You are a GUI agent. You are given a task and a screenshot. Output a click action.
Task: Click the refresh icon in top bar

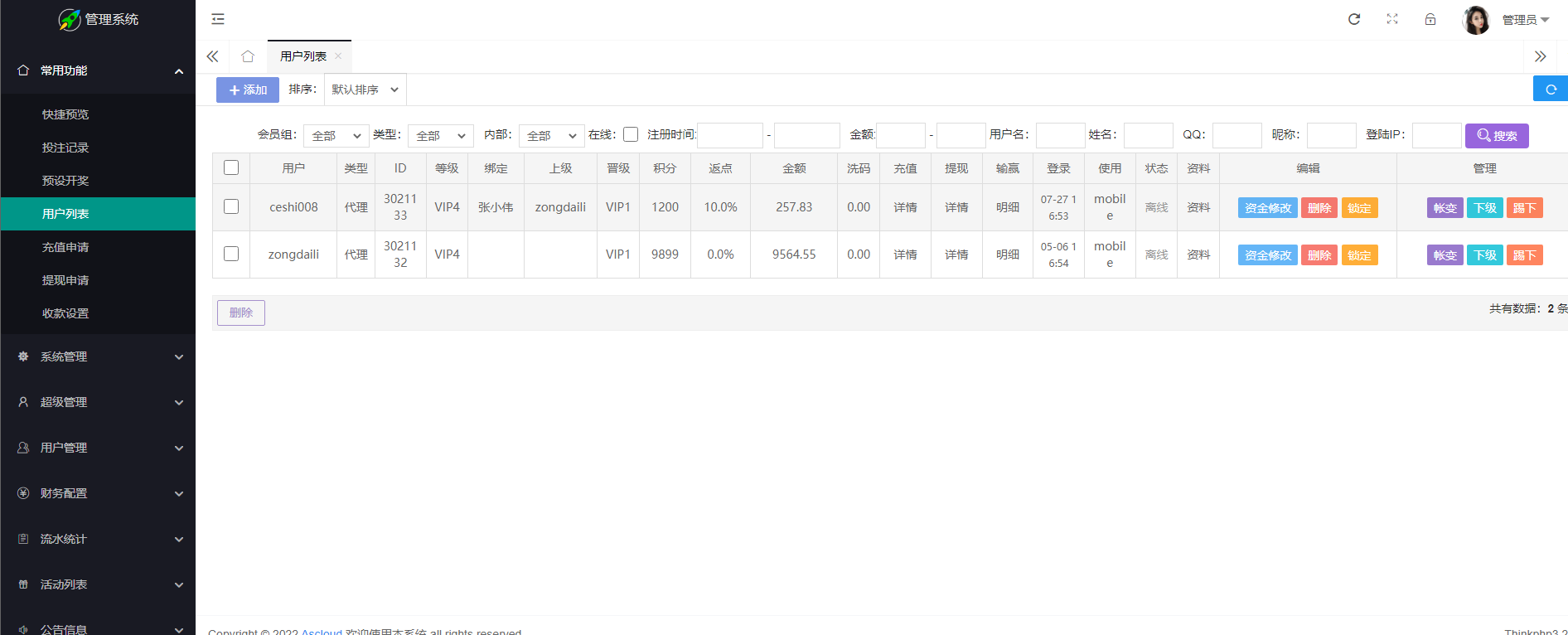[1354, 19]
